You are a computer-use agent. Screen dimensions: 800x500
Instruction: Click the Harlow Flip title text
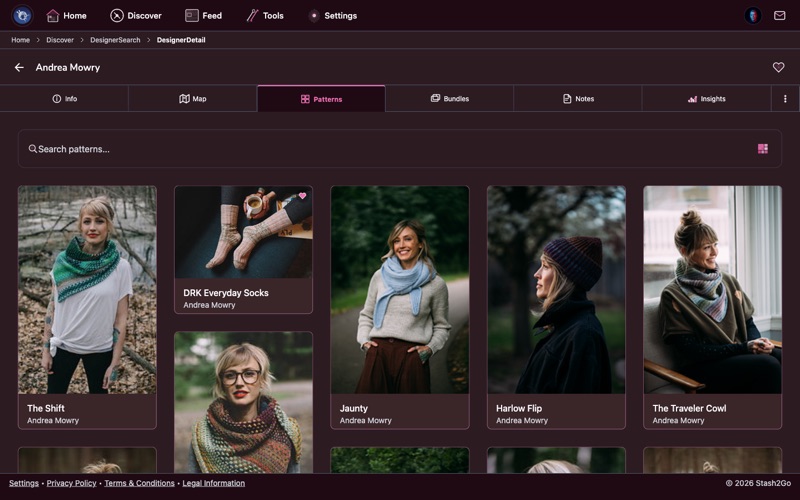click(519, 408)
